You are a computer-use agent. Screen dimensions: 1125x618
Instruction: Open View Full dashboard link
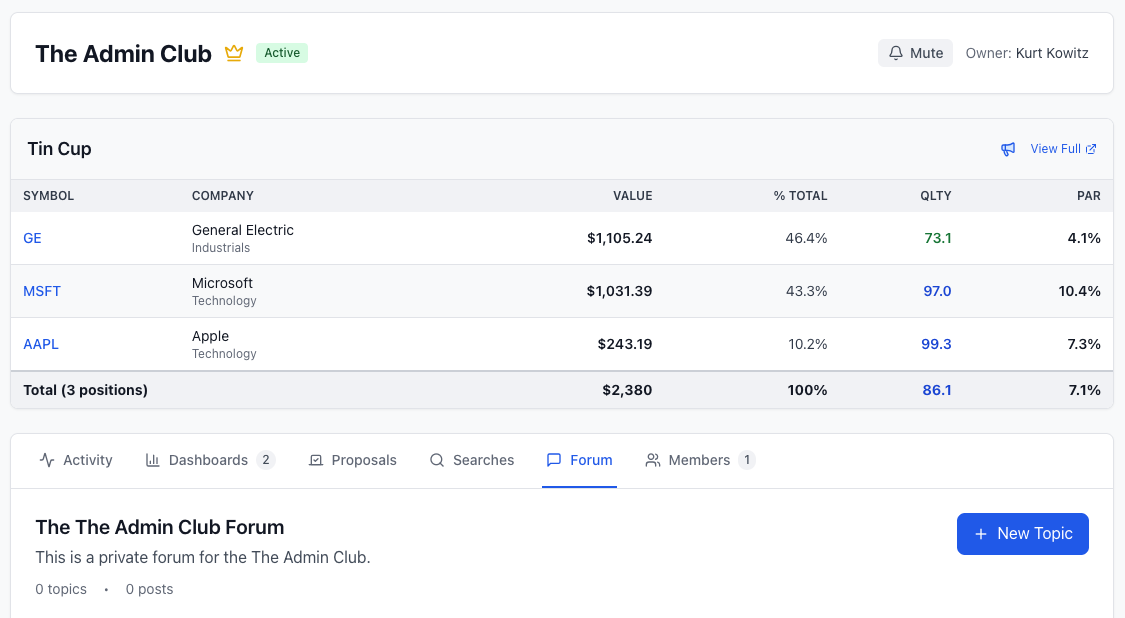click(x=1063, y=149)
